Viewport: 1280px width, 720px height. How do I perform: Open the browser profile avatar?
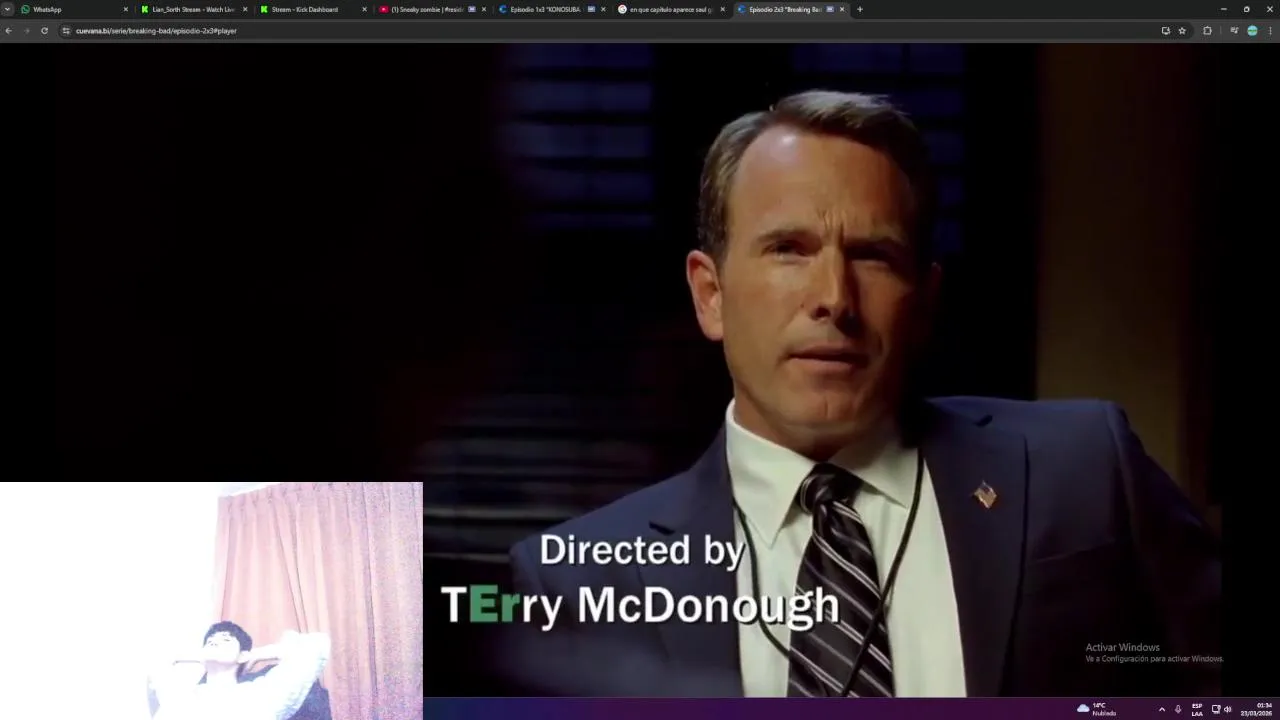[1252, 31]
